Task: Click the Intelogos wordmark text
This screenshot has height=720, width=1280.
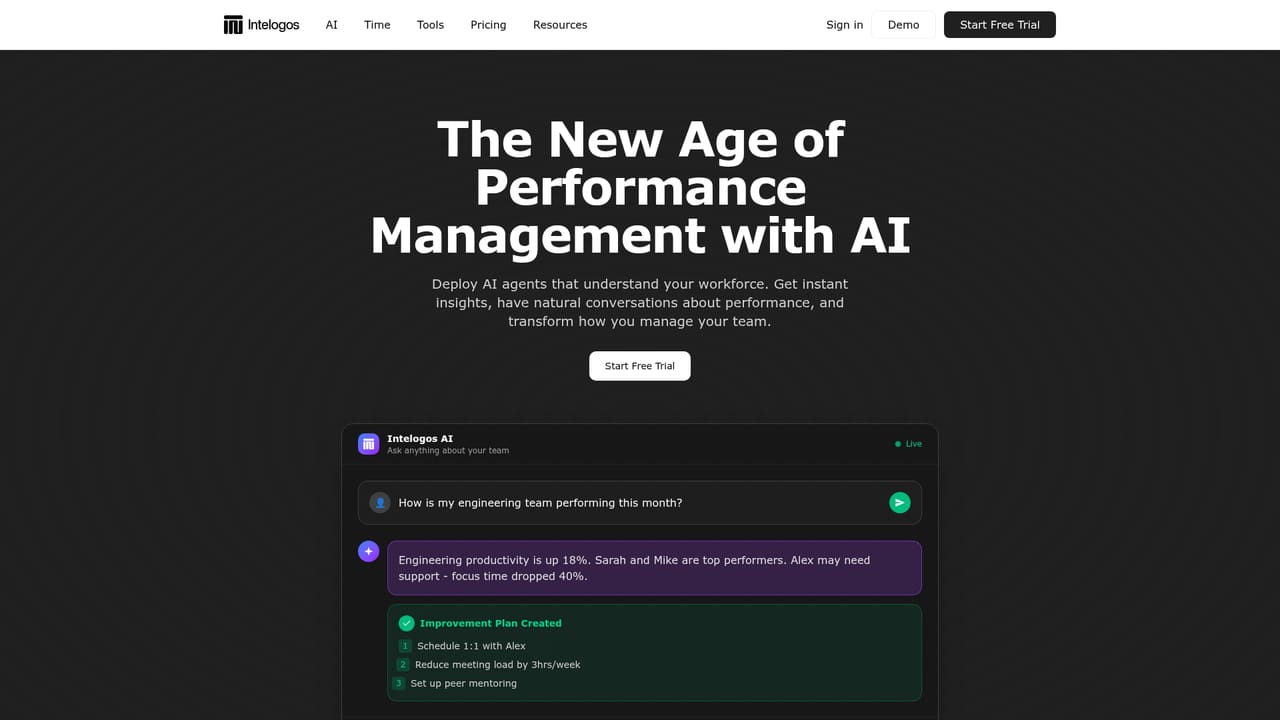Action: point(273,25)
